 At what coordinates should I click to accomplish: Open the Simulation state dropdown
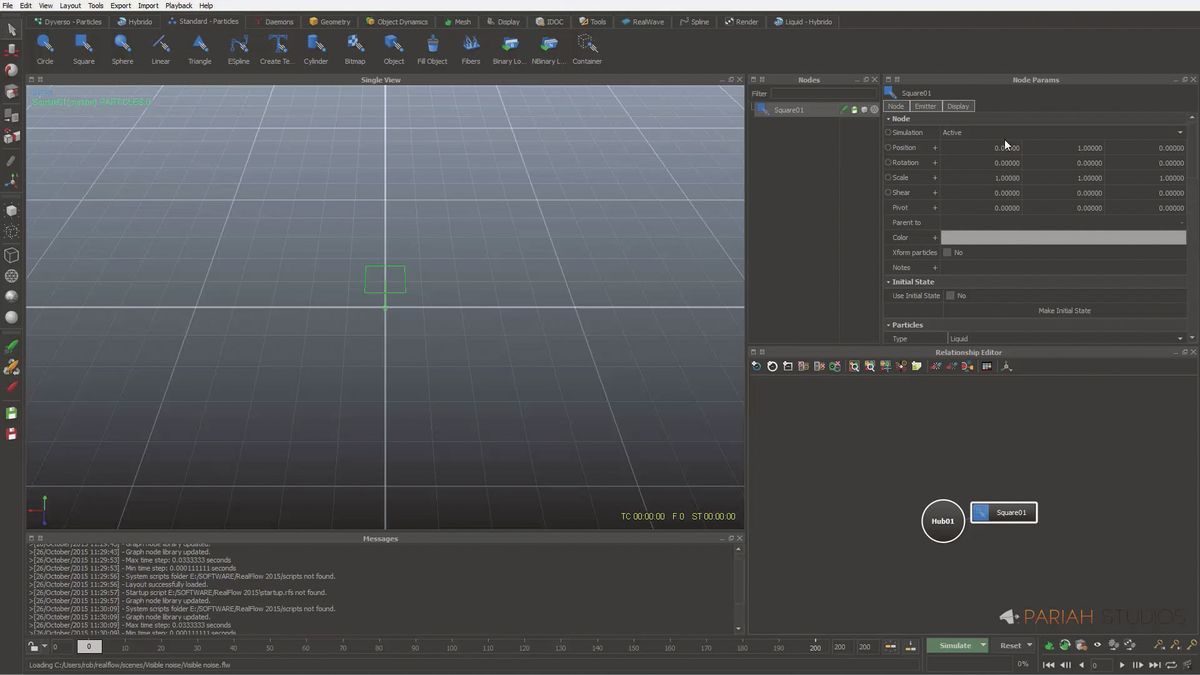tap(1180, 132)
